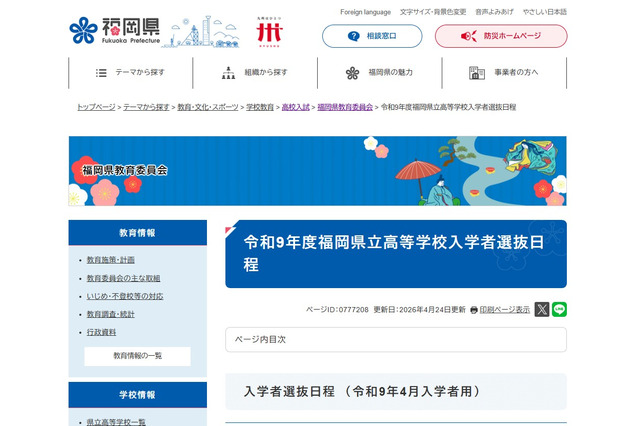The image size is (640, 426).
Task: Open the 相談窓口 consultation button
Action: [372, 36]
